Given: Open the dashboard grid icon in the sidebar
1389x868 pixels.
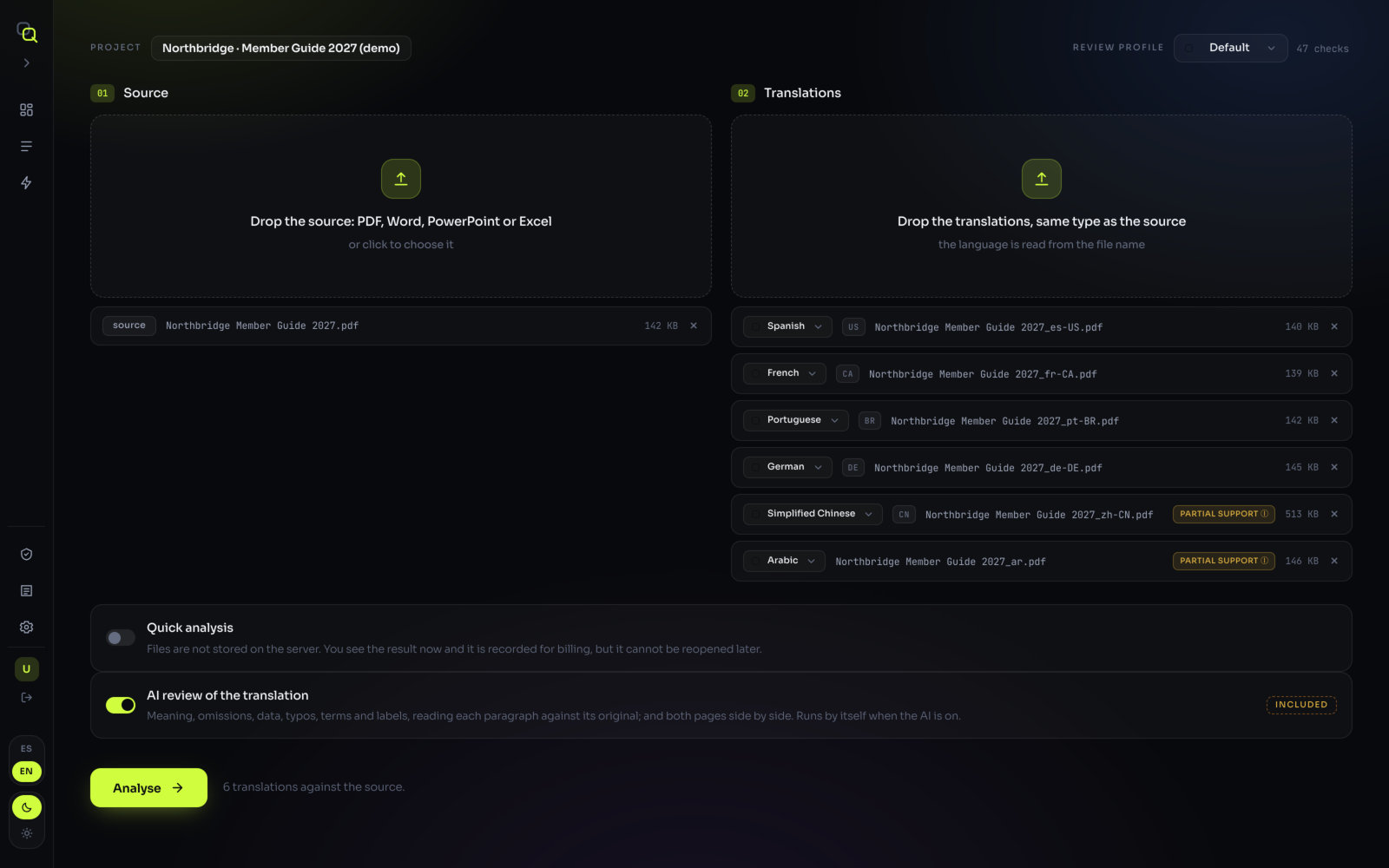Looking at the screenshot, I should tap(26, 110).
